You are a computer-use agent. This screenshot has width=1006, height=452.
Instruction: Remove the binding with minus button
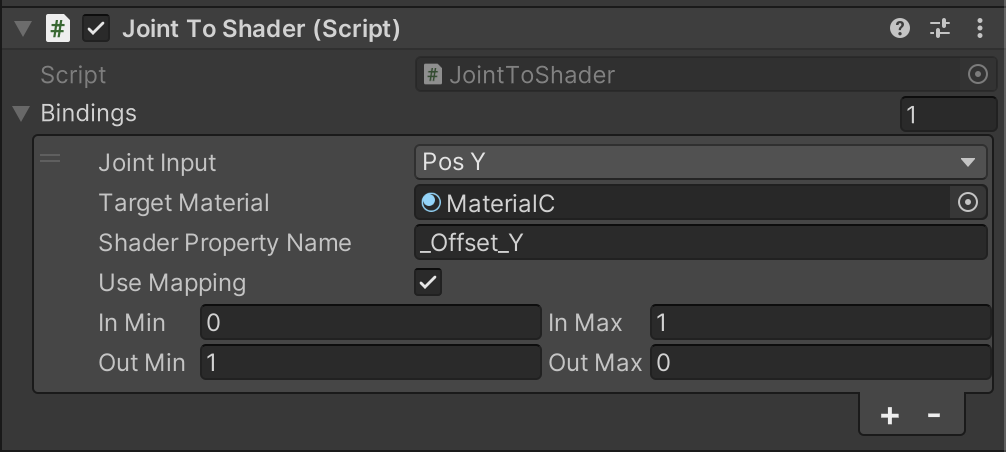point(934,415)
